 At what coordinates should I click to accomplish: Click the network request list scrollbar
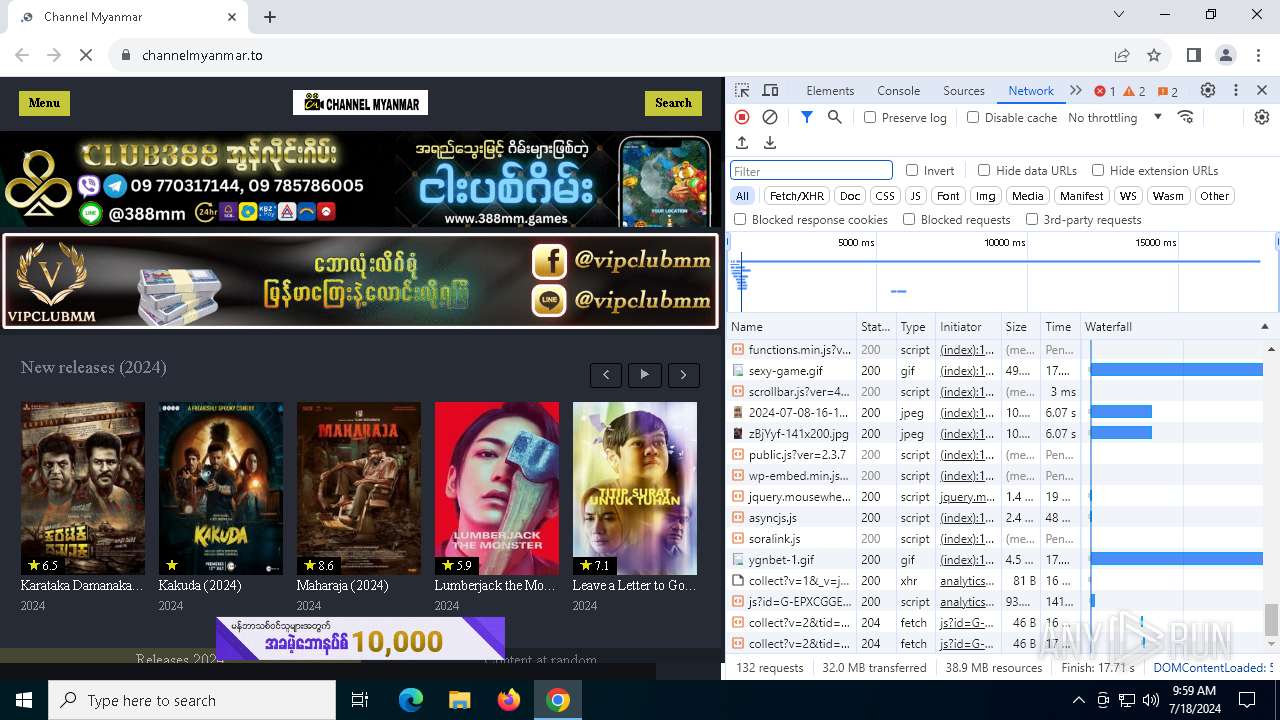pos(1271,619)
